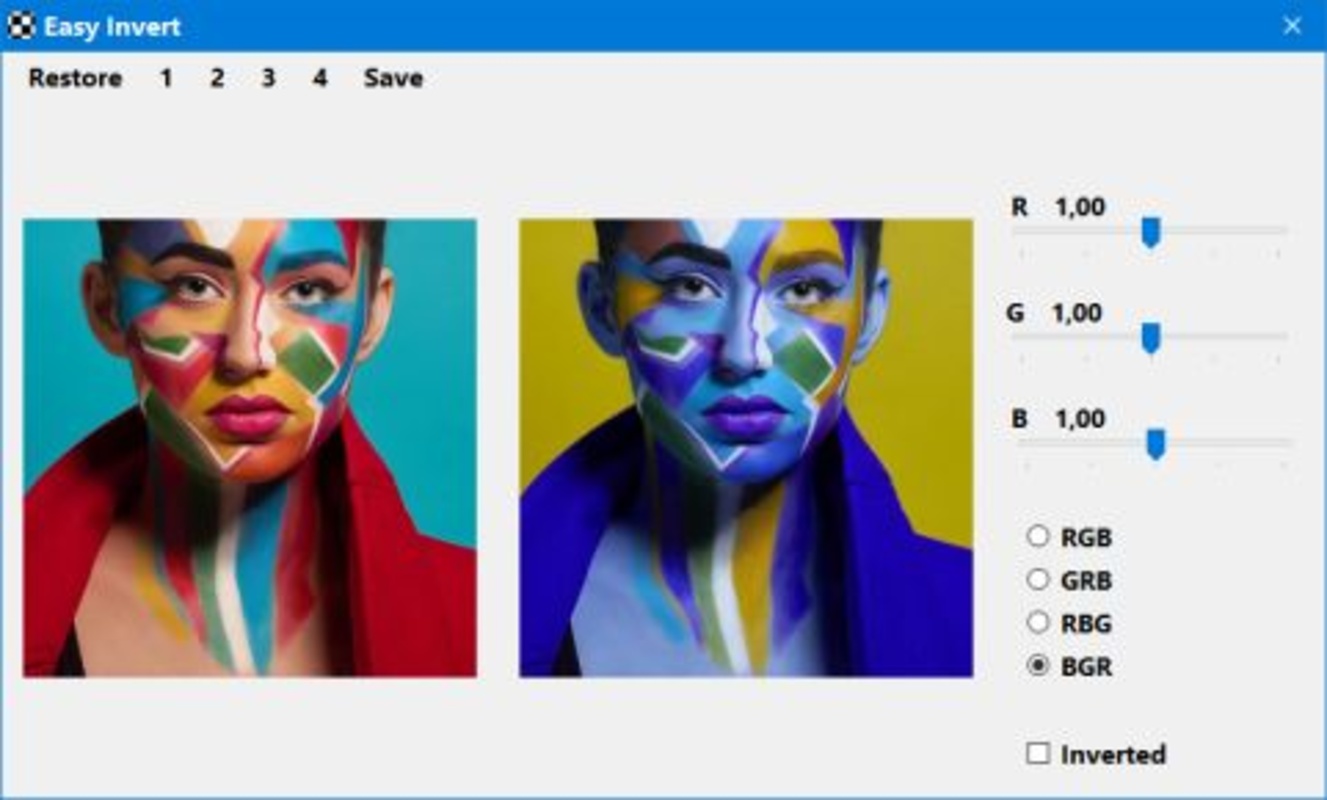Select the RGB channel order radio button
Viewport: 1327px width, 800px height.
point(1038,537)
